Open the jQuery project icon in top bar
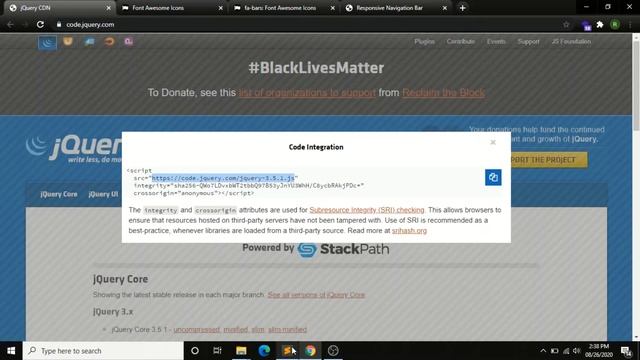Viewport: 640px width, 360px height. click(x=47, y=42)
